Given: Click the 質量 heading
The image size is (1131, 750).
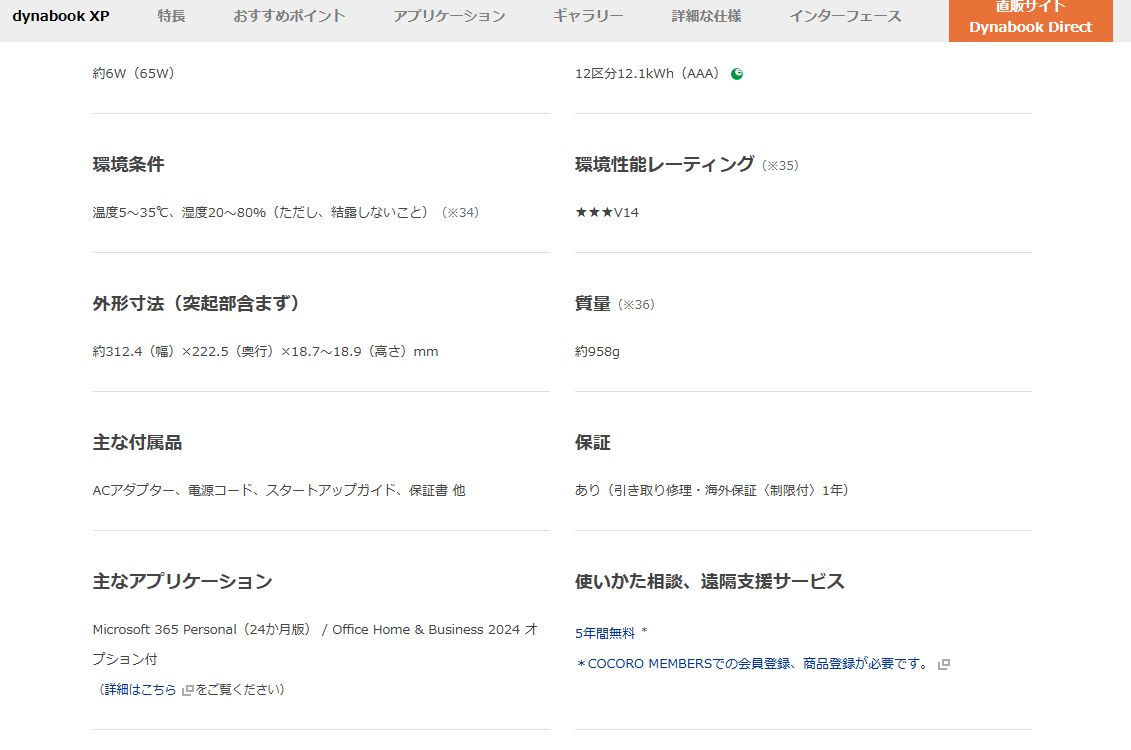Looking at the screenshot, I should pos(593,304).
